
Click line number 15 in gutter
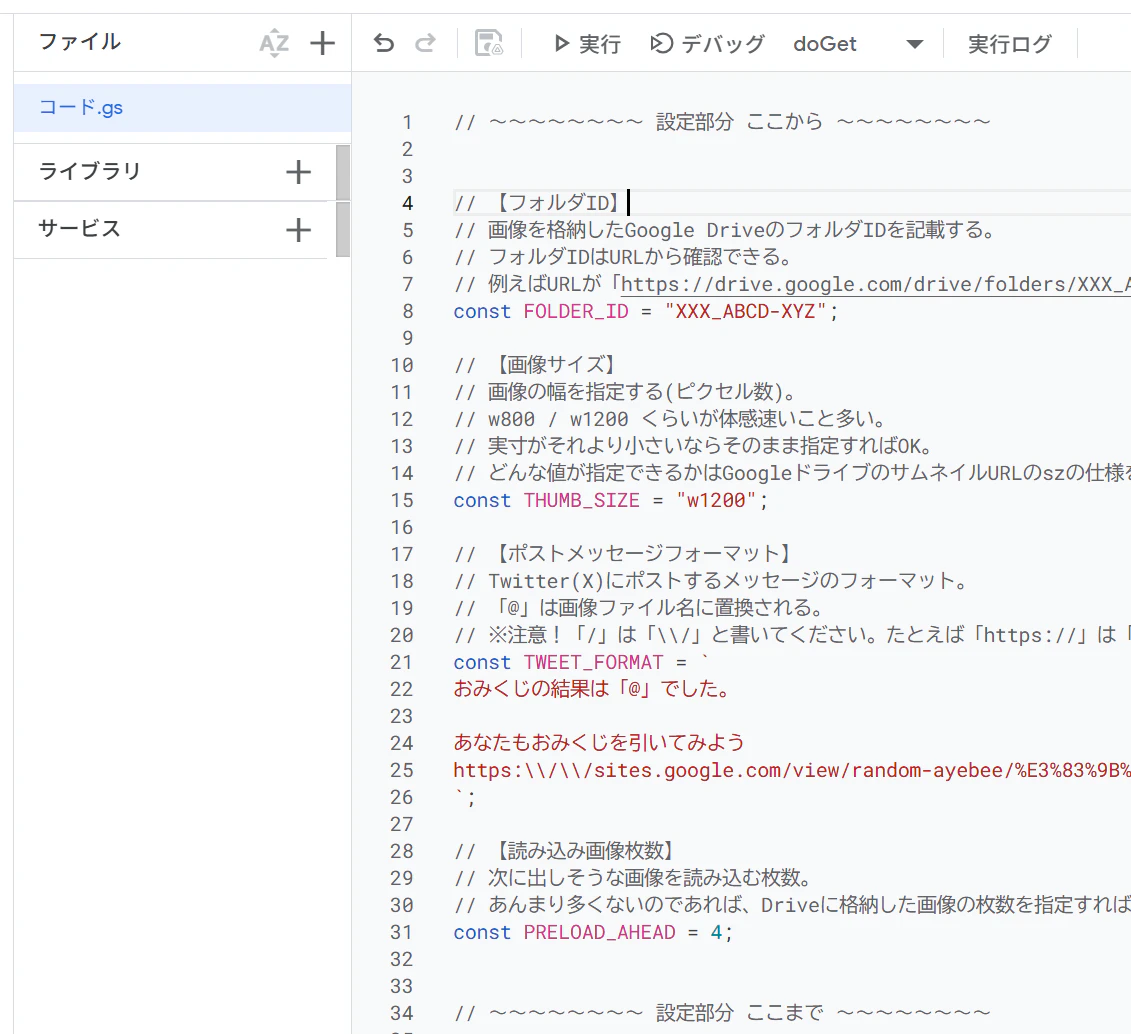point(402,500)
